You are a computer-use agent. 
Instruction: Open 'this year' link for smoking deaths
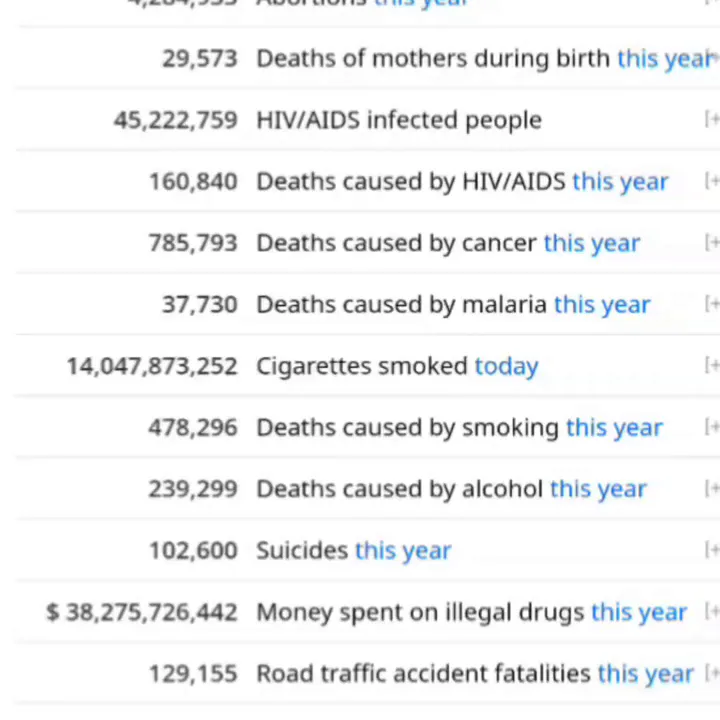point(614,428)
